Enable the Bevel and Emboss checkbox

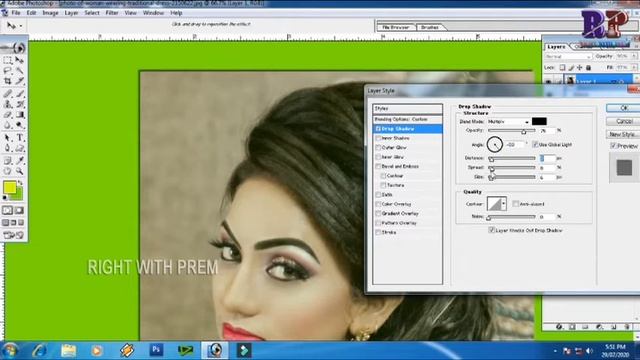(378, 167)
